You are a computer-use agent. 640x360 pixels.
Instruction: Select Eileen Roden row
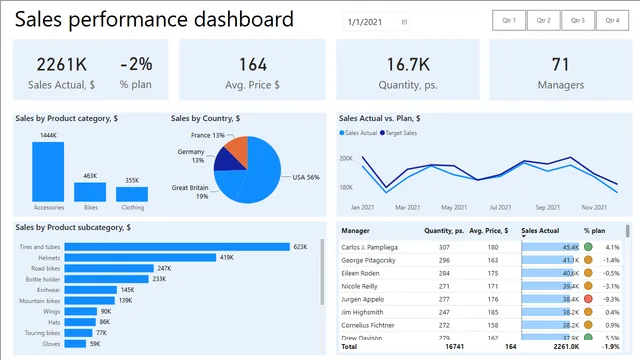(x=480, y=273)
